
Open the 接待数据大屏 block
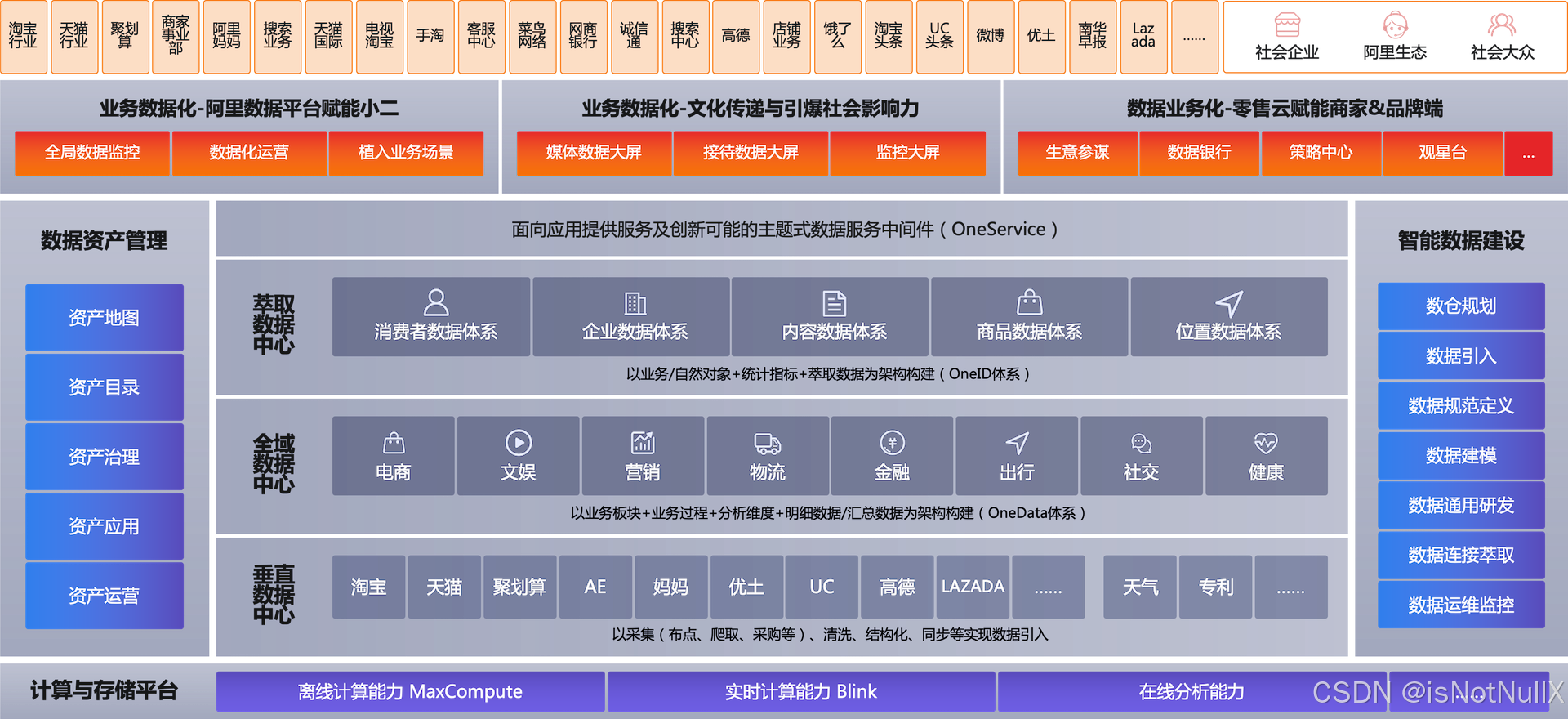751,153
